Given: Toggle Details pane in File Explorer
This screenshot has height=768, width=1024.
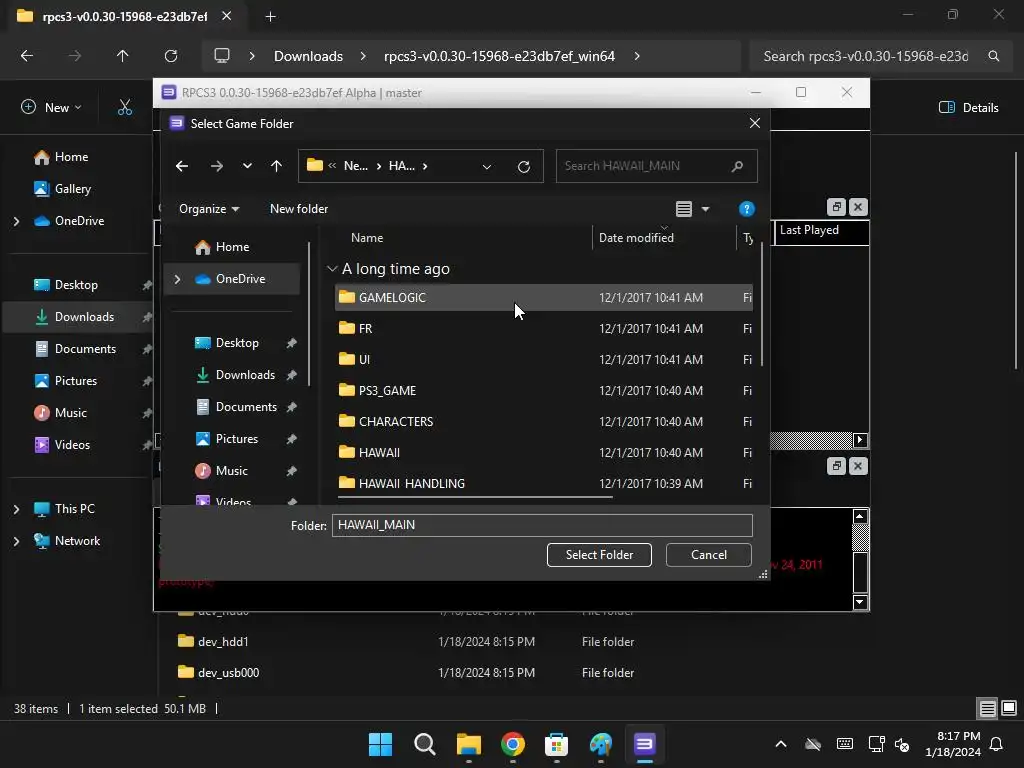Looking at the screenshot, I should [968, 108].
